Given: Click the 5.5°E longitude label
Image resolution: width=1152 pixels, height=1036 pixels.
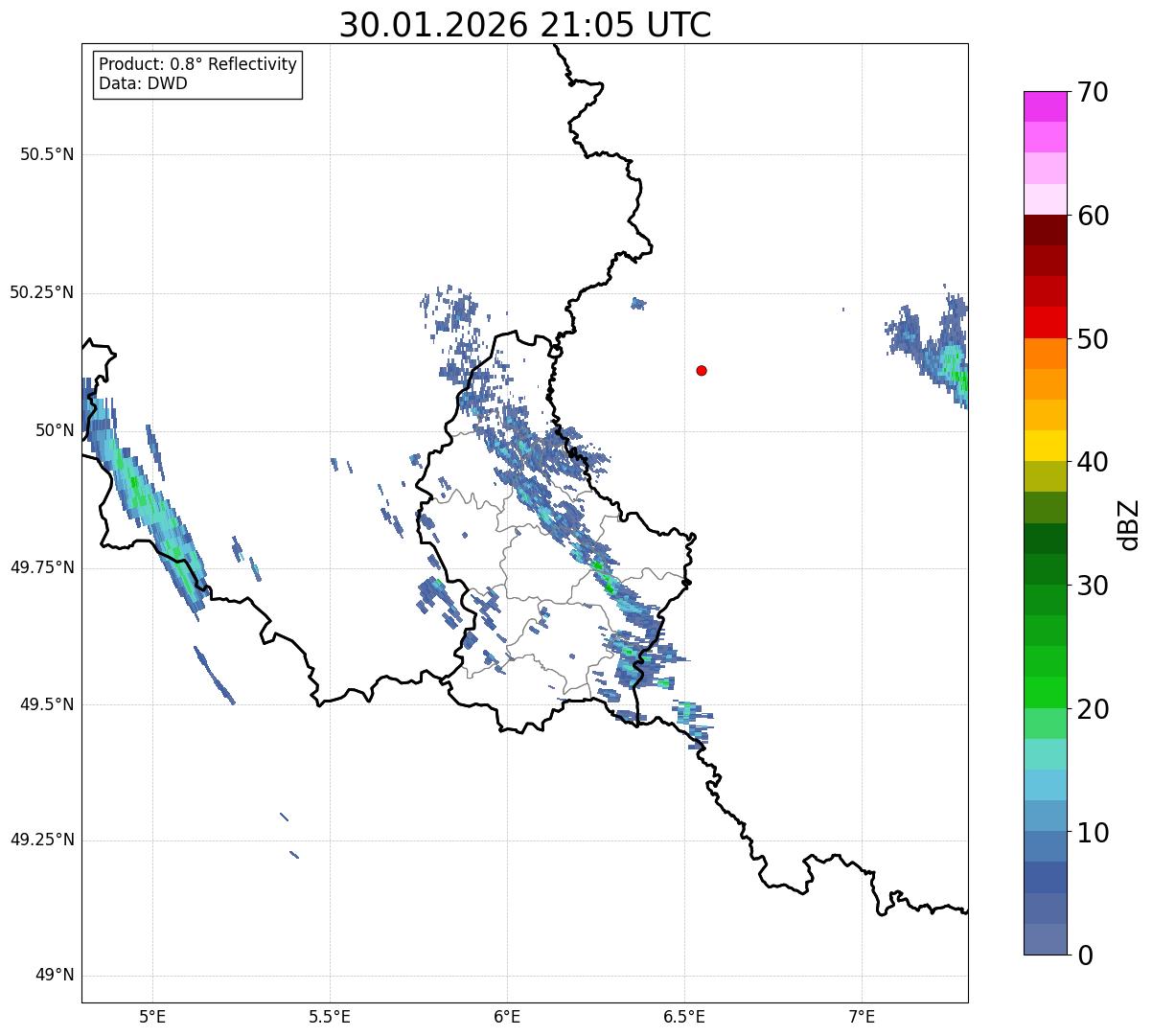Looking at the screenshot, I should point(330,1018).
